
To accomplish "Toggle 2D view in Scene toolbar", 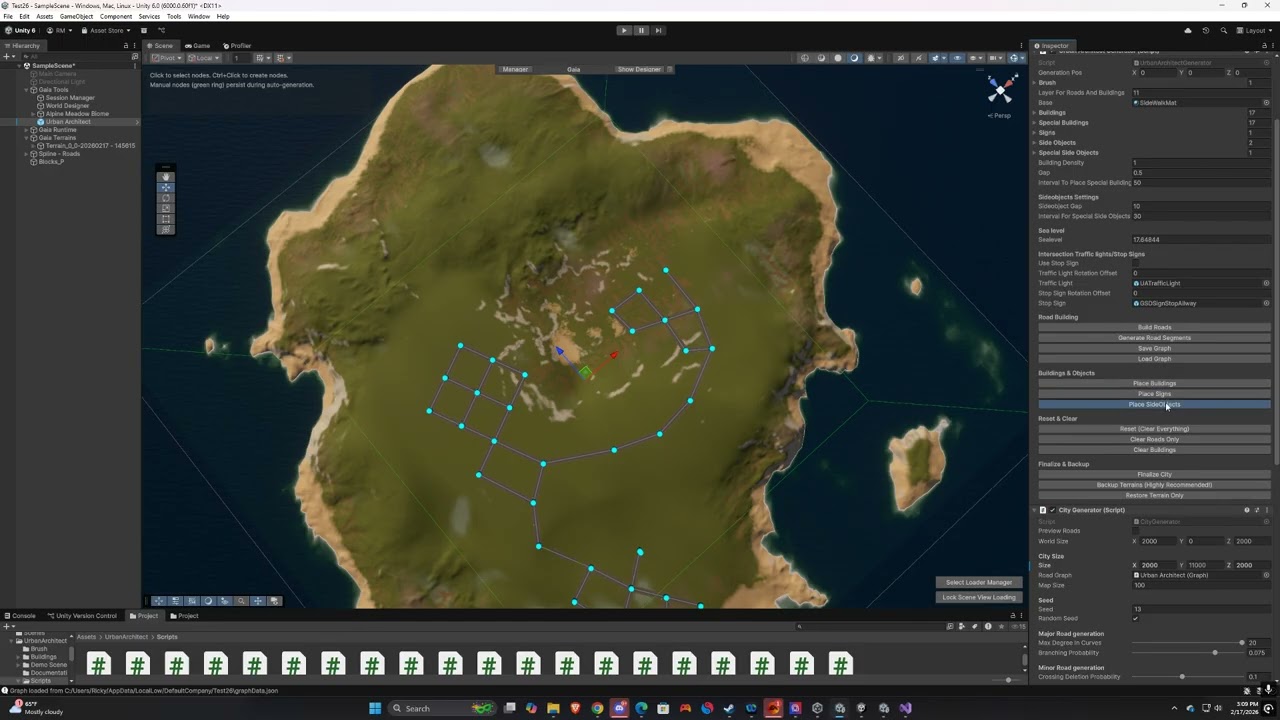I will (x=901, y=57).
